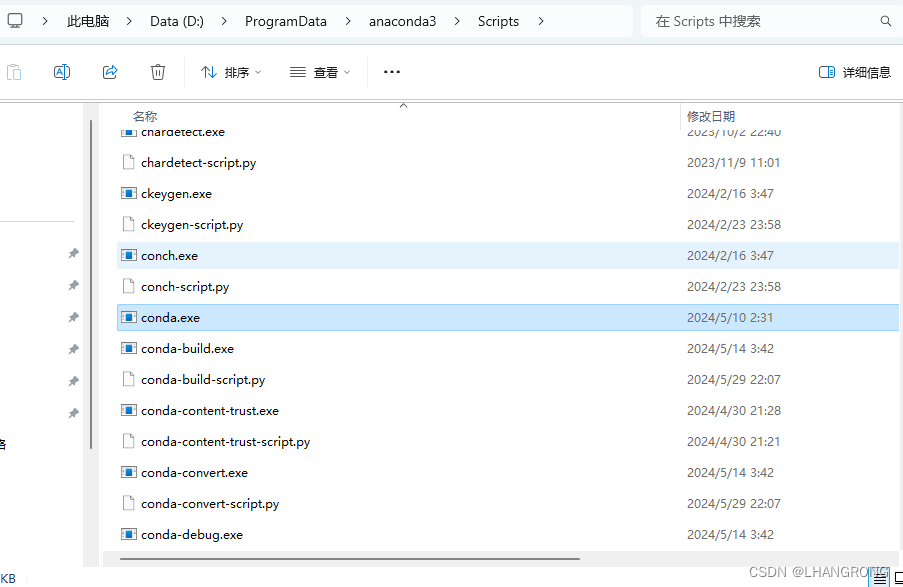Click the horizontal scrollbar in file list

350,558
